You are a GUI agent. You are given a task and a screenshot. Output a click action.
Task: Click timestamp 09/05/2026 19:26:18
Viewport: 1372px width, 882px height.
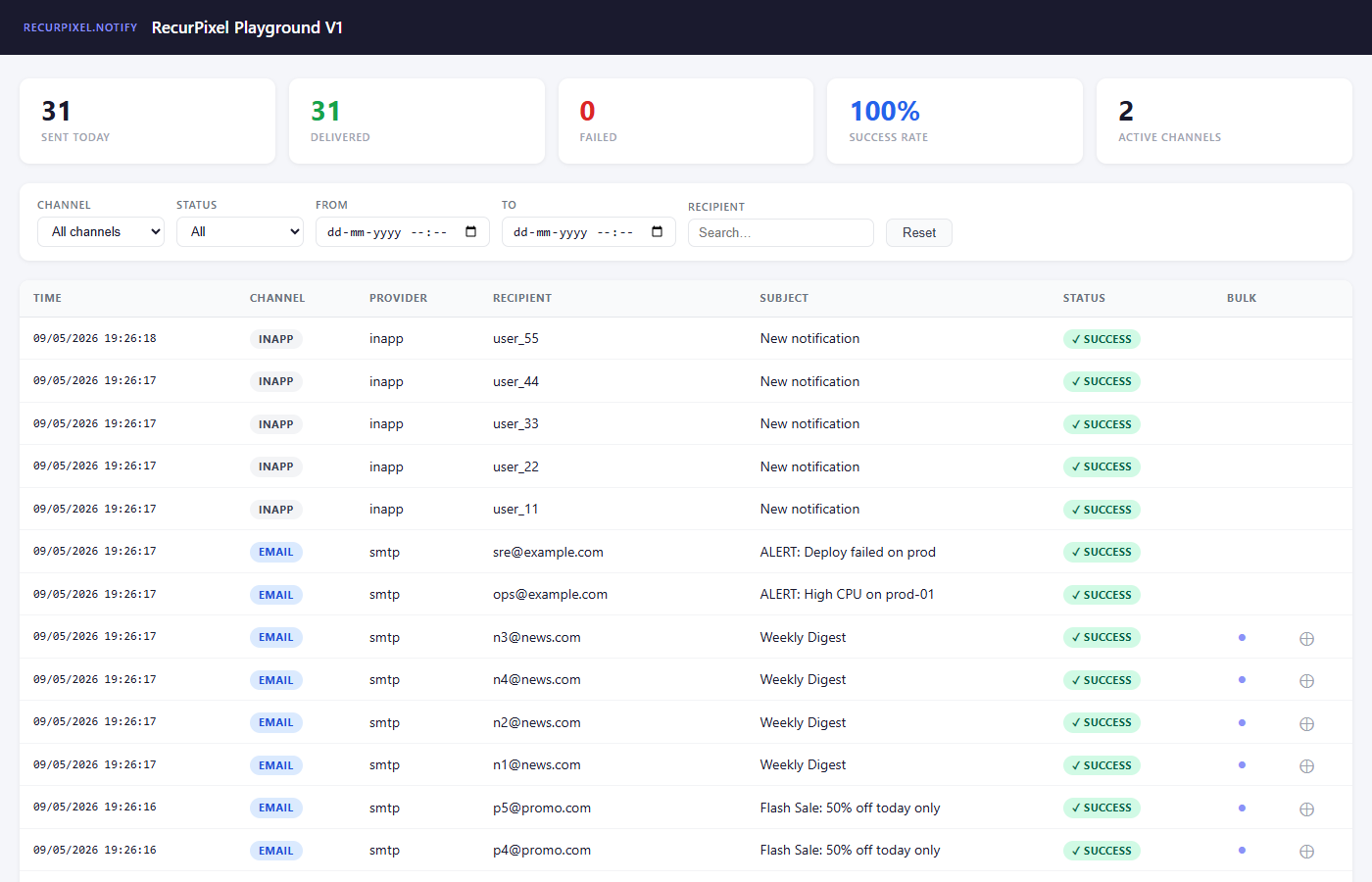click(95, 339)
